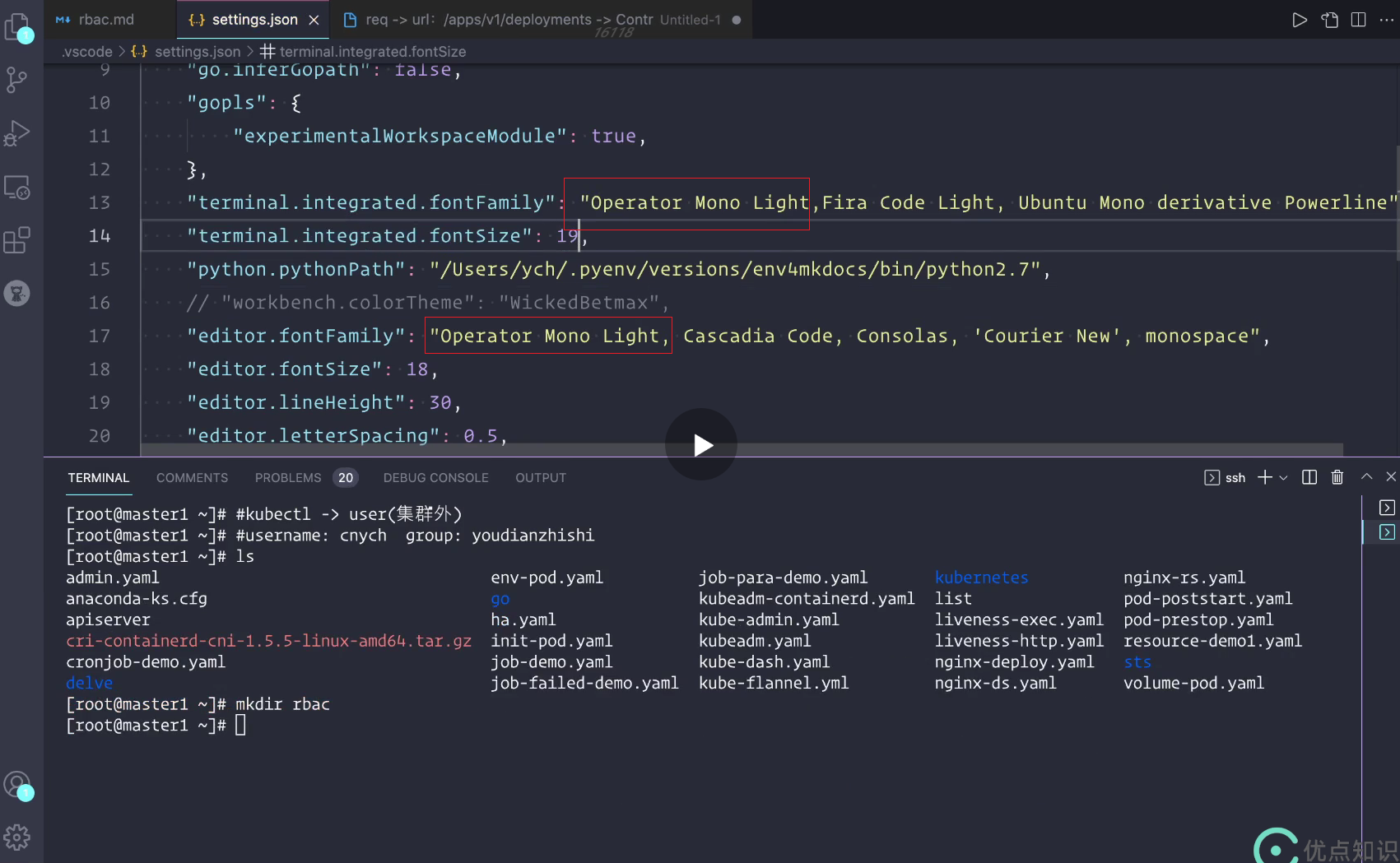This screenshot has width=1400, height=863.
Task: Click kube-flannel.yml in terminal listing
Action: coord(774,683)
